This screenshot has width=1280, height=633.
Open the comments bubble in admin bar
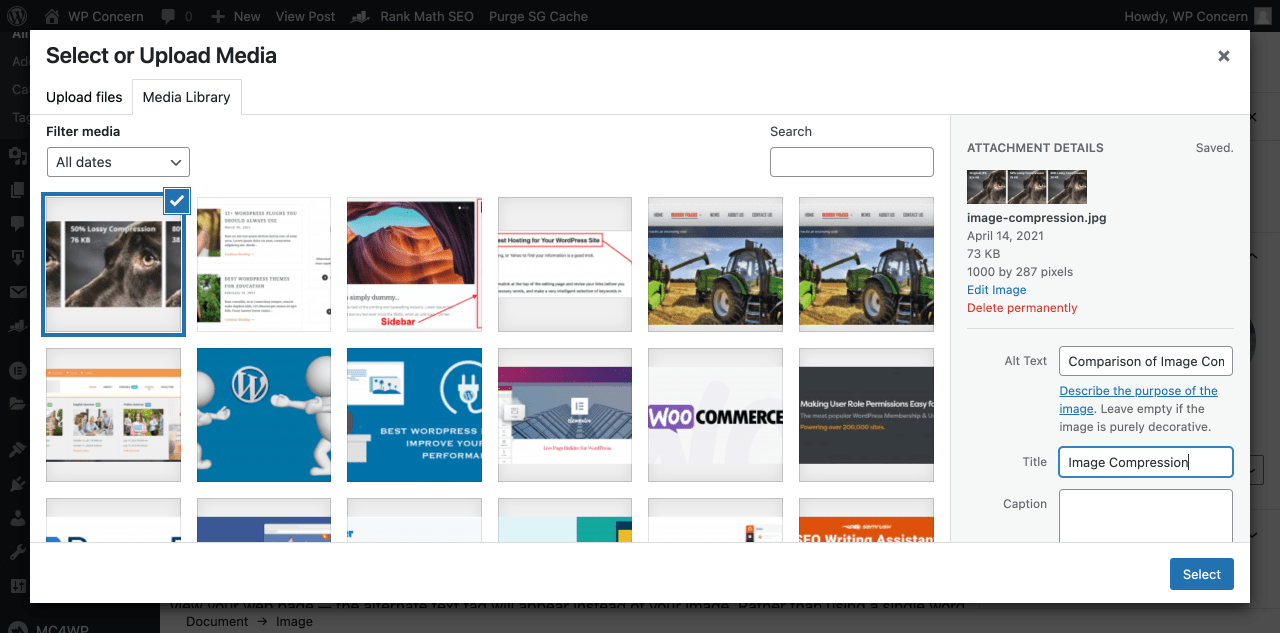tap(175, 16)
